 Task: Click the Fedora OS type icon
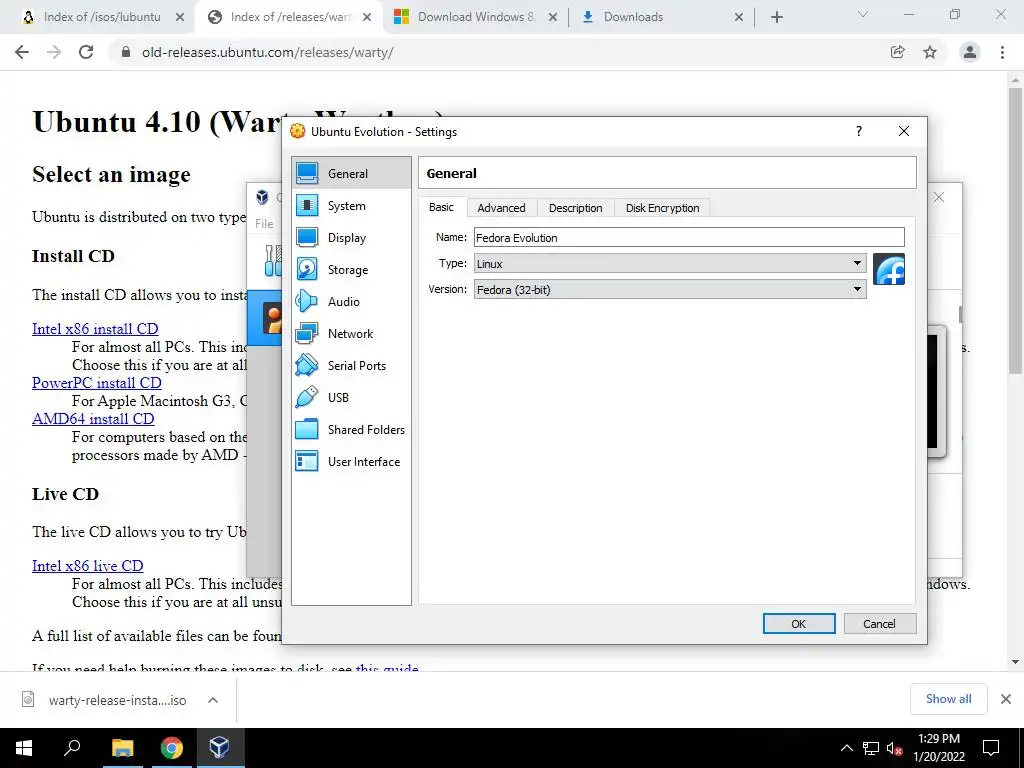coord(889,270)
